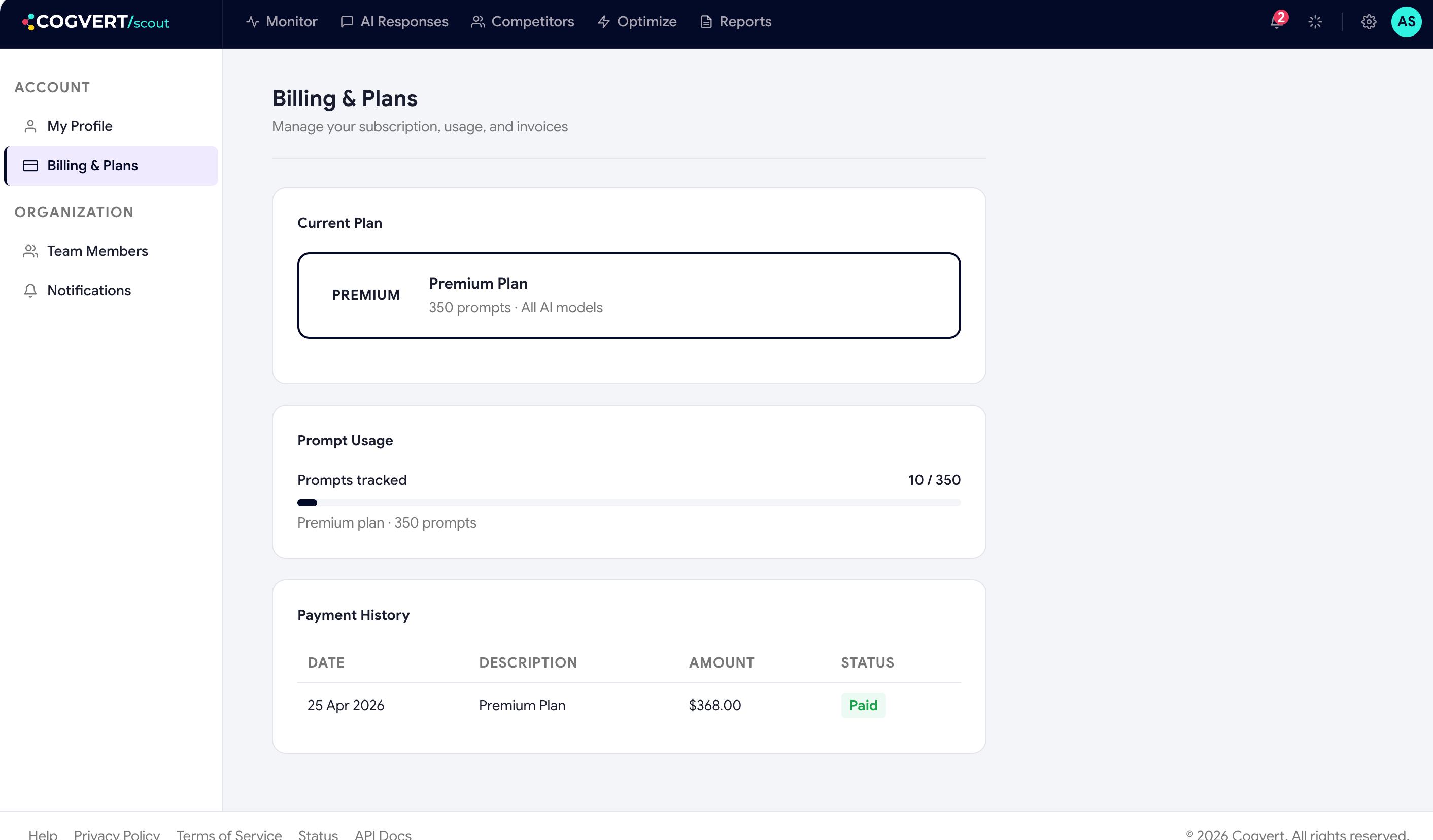Click the PREMIUM badge label
The image size is (1433, 840).
366,295
